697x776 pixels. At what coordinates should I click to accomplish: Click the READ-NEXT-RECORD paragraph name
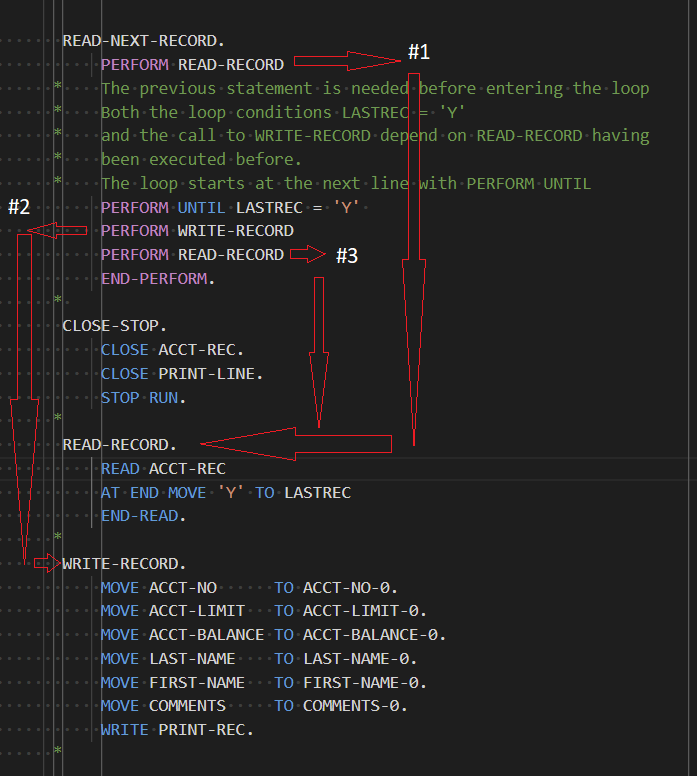click(x=144, y=41)
